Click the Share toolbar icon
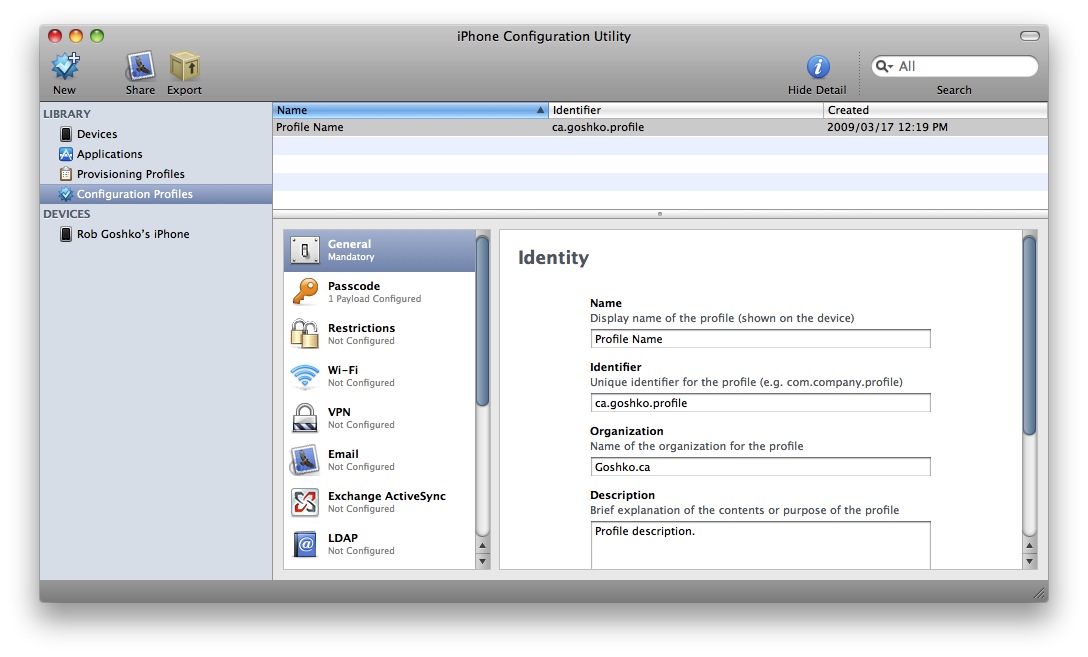Screen dimensions: 1088x657 140,67
